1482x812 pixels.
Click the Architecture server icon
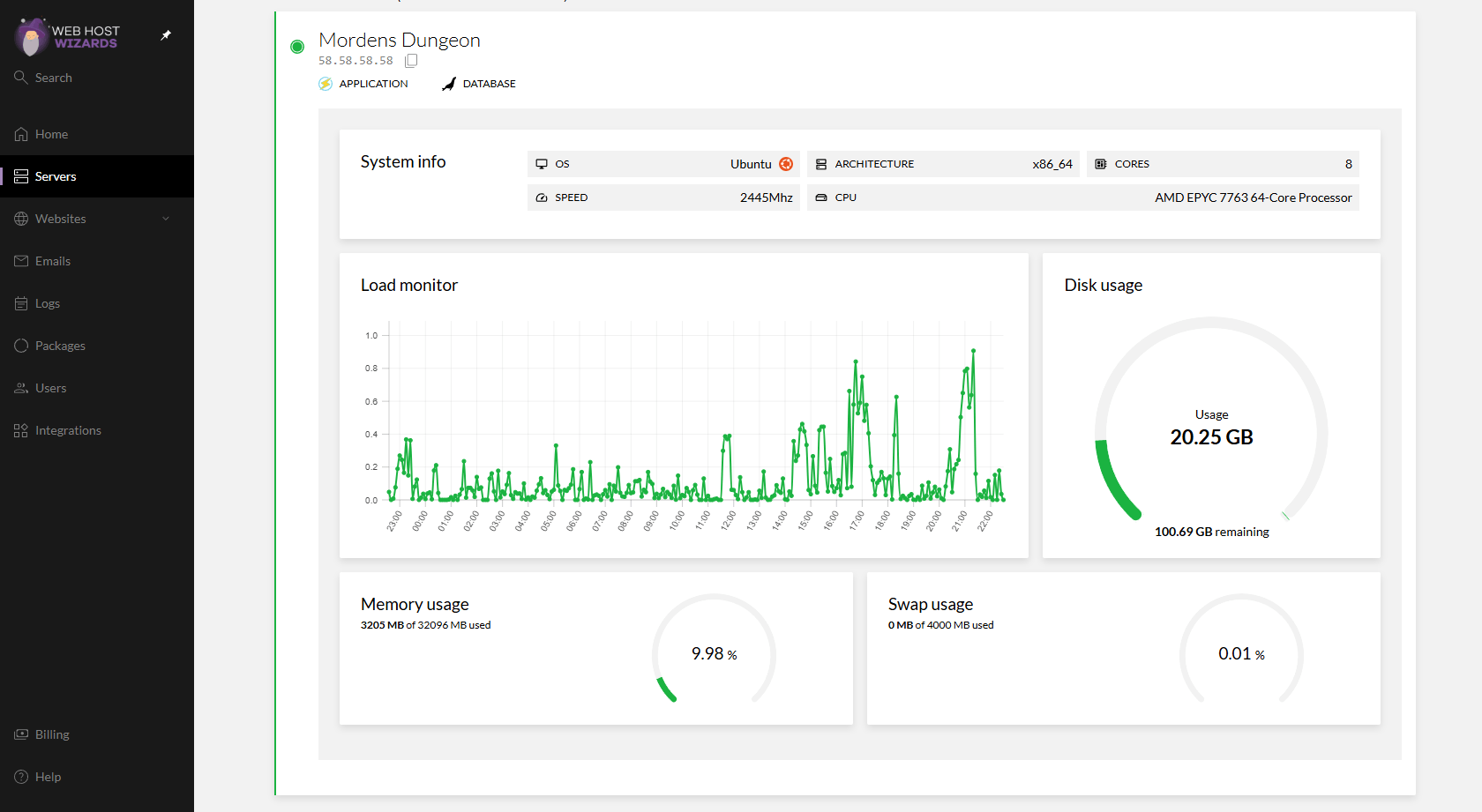[821, 164]
